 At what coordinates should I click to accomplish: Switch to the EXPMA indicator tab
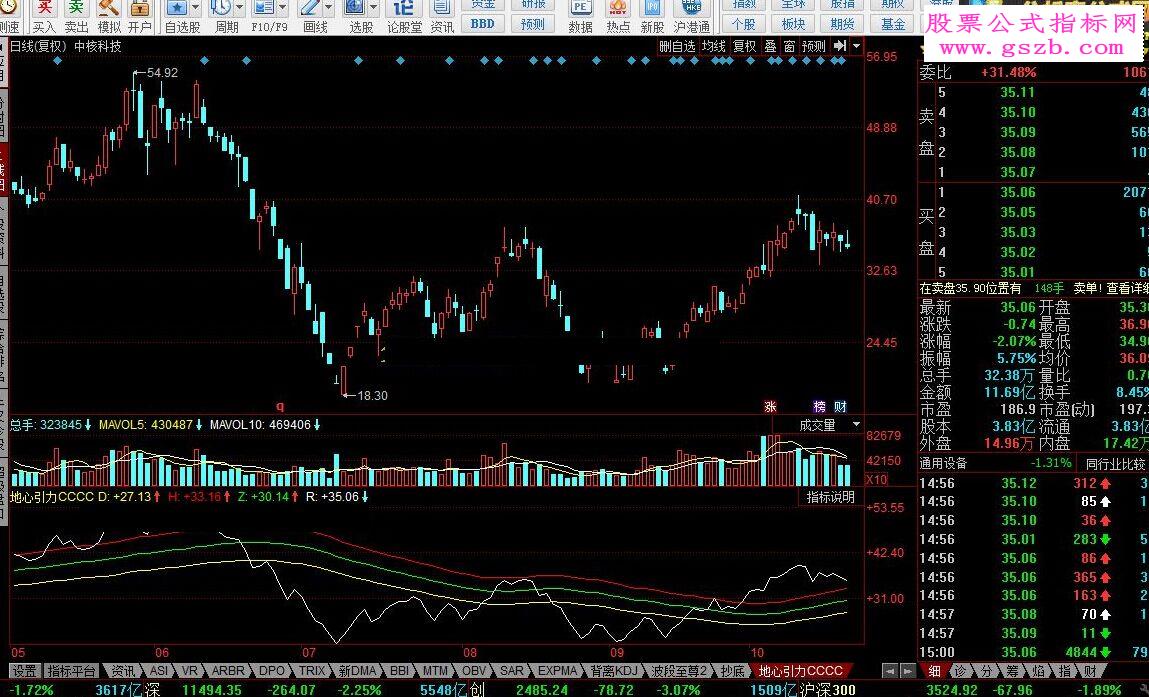pyautogui.click(x=558, y=671)
